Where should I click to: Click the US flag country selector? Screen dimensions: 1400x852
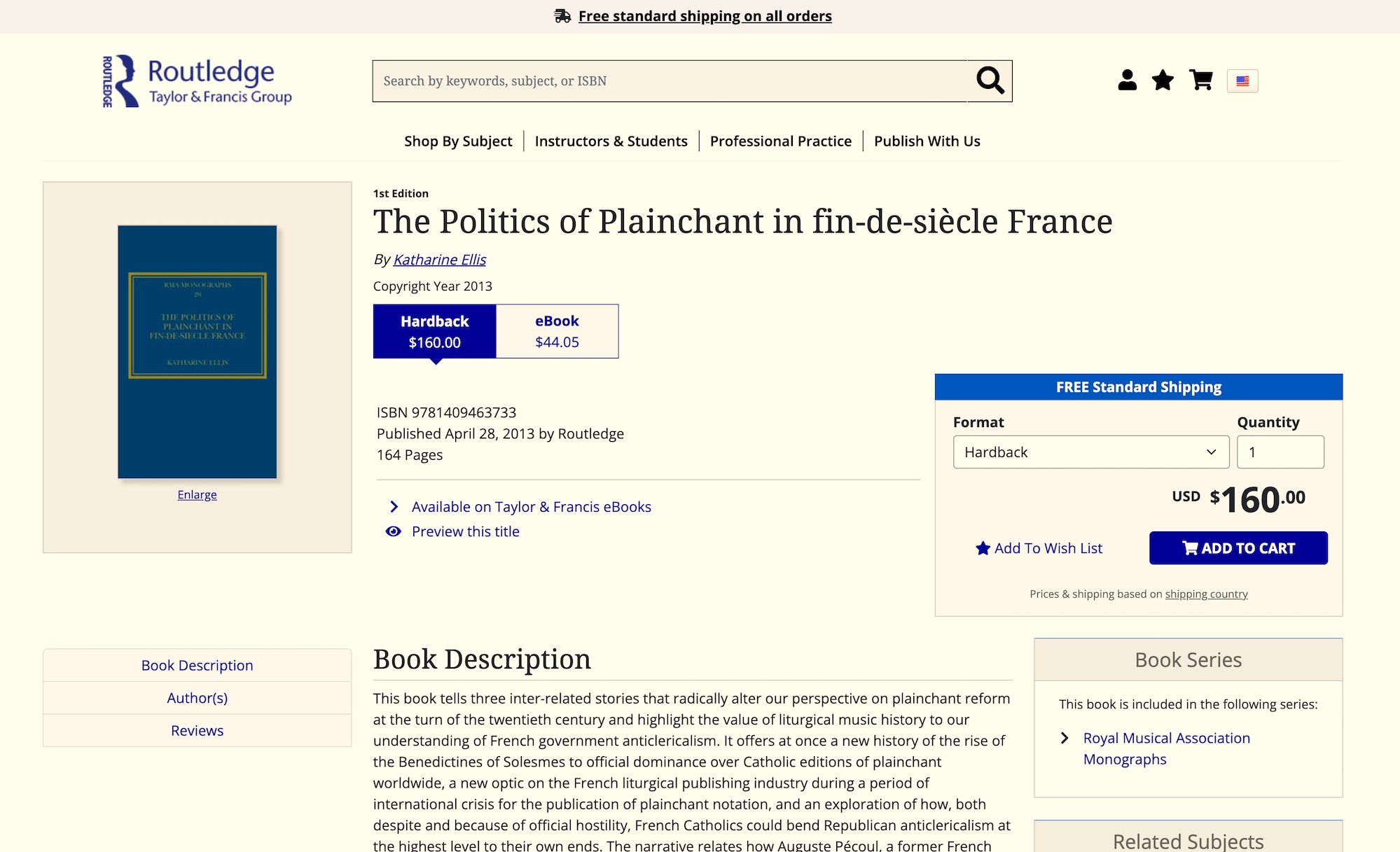1242,81
